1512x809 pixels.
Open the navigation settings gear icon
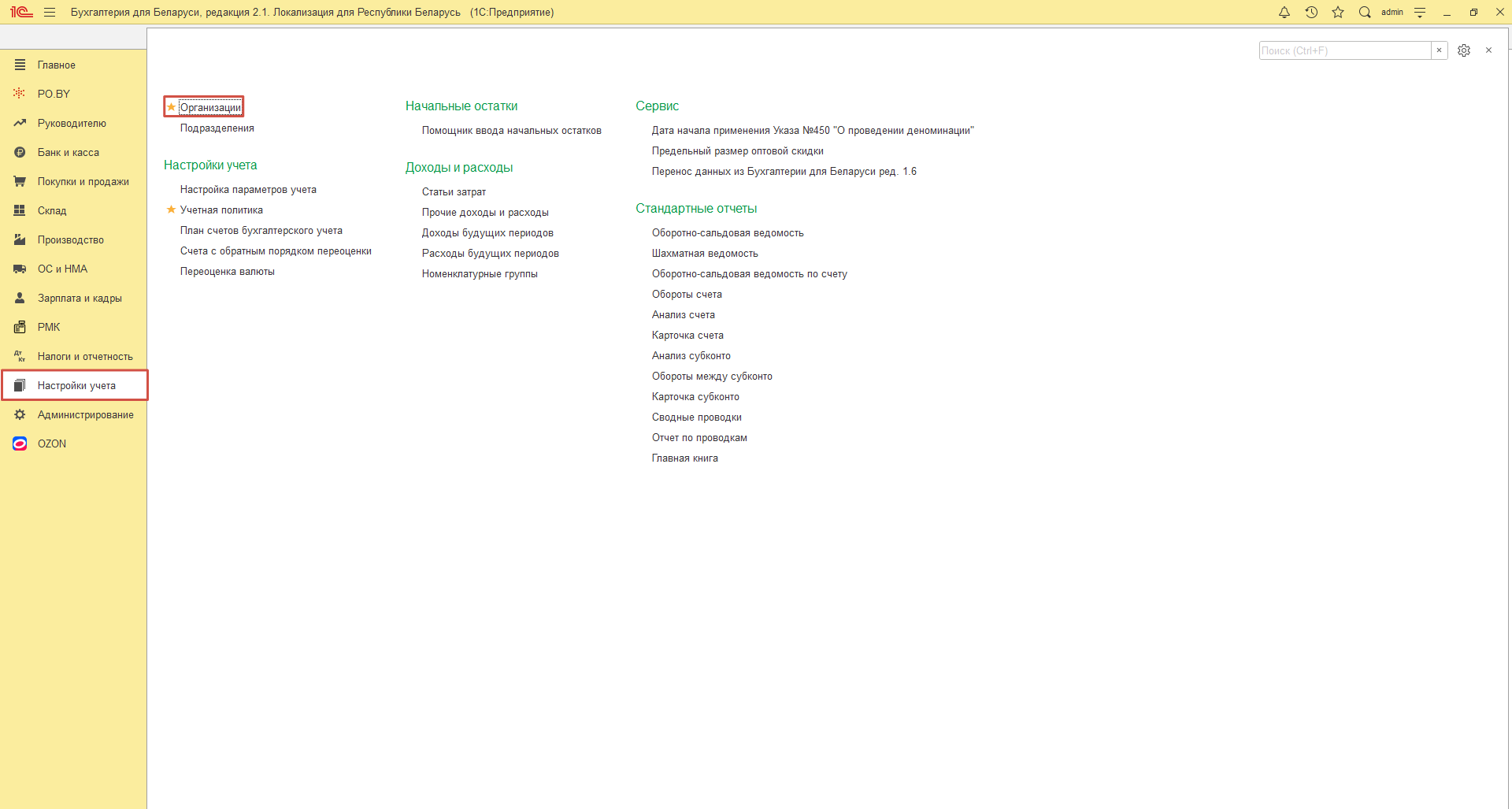click(1464, 50)
